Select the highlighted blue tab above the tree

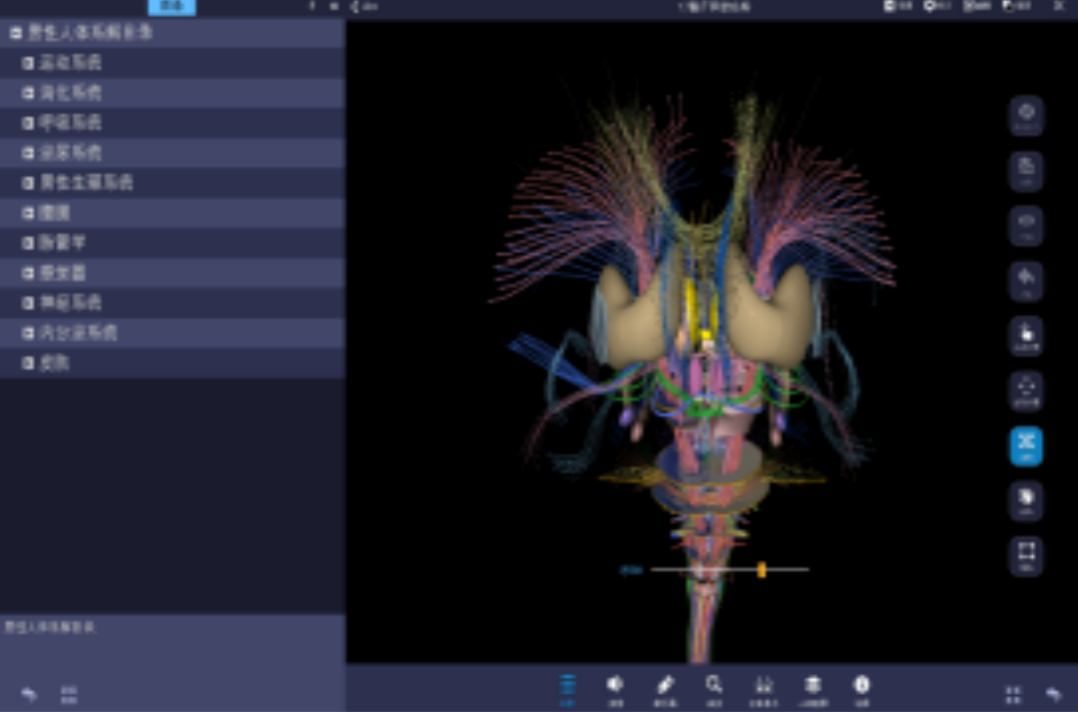172,7
